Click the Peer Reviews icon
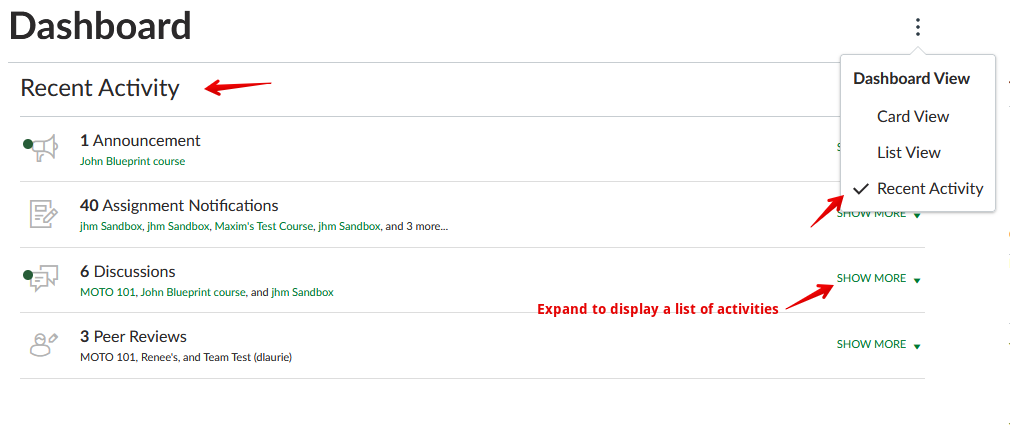The width and height of the screenshot is (1010, 435). coord(42,345)
